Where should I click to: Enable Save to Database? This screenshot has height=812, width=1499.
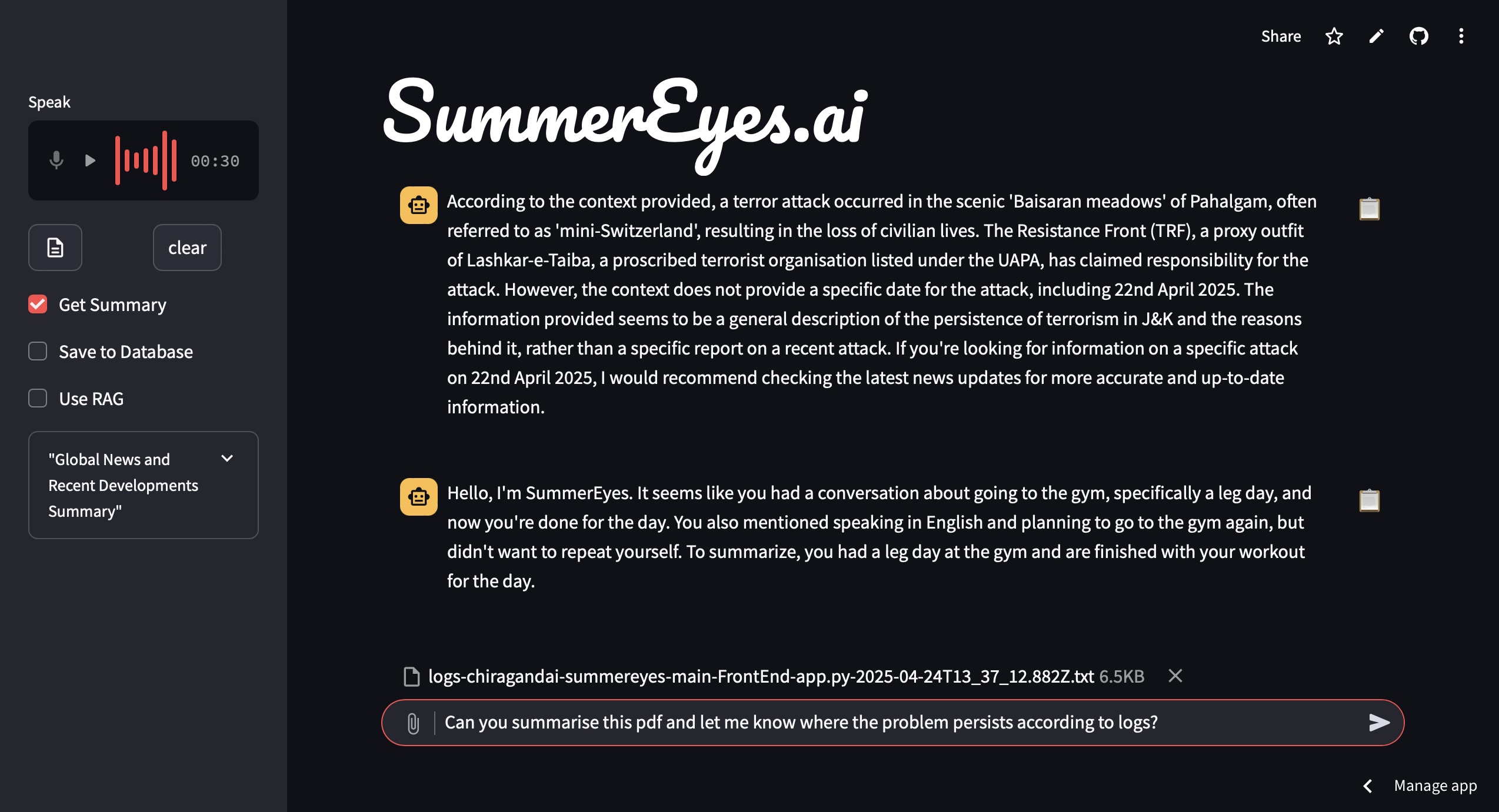(37, 351)
